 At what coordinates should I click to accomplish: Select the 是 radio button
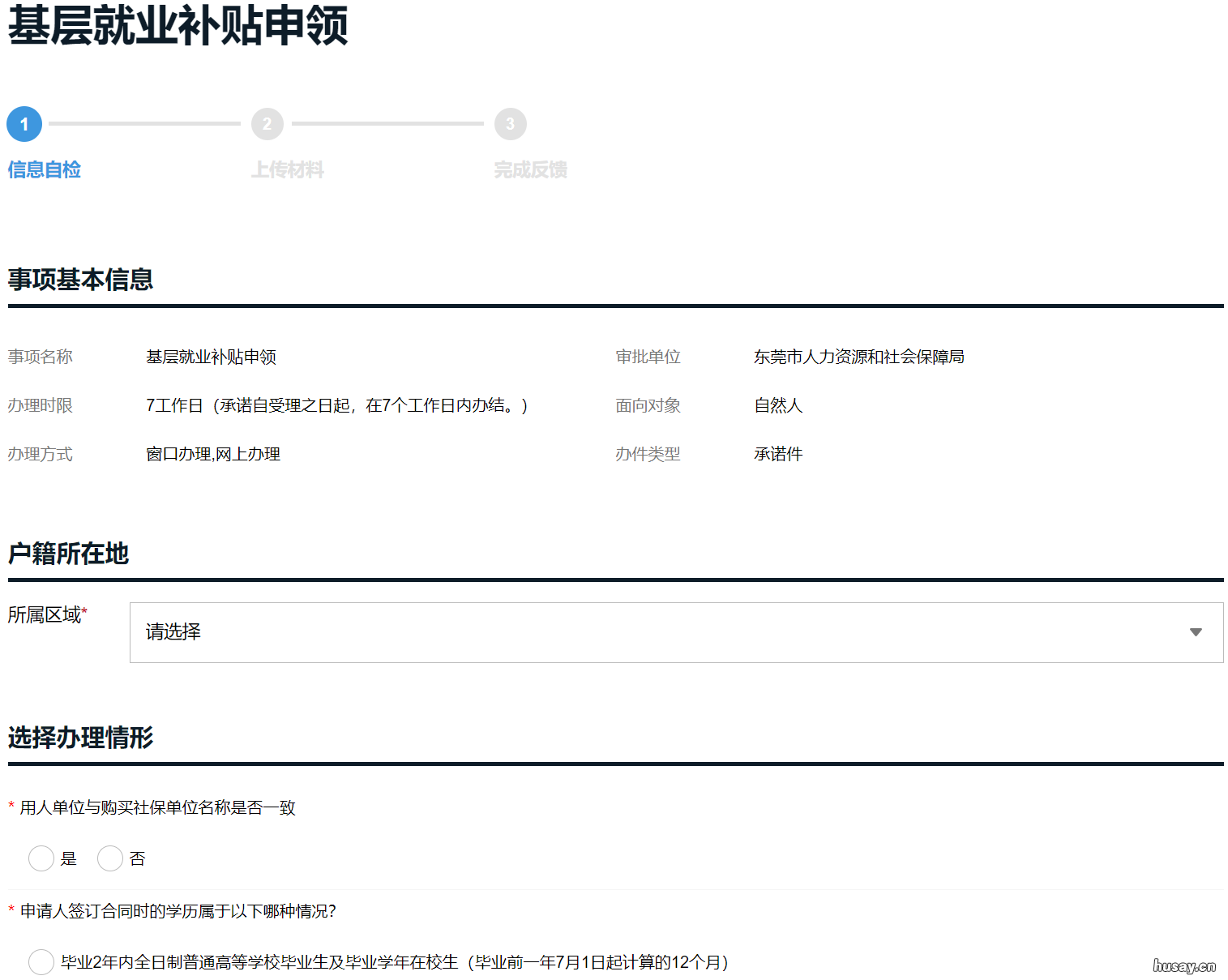pyautogui.click(x=41, y=858)
